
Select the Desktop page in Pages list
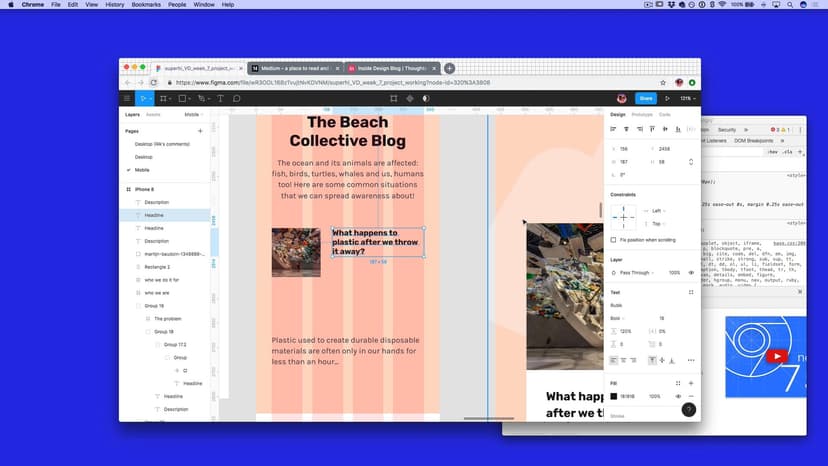click(144, 157)
